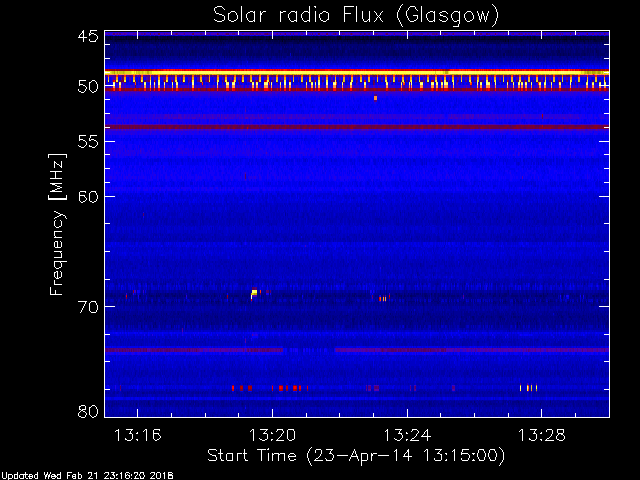The image size is (640, 480).
Task: Click the 50 frequency tick label
Action: click(88, 87)
